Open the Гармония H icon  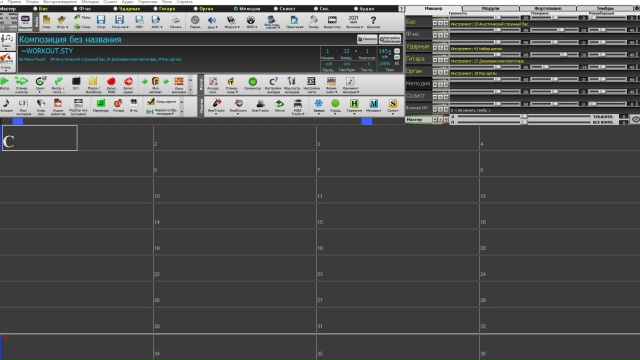click(354, 105)
